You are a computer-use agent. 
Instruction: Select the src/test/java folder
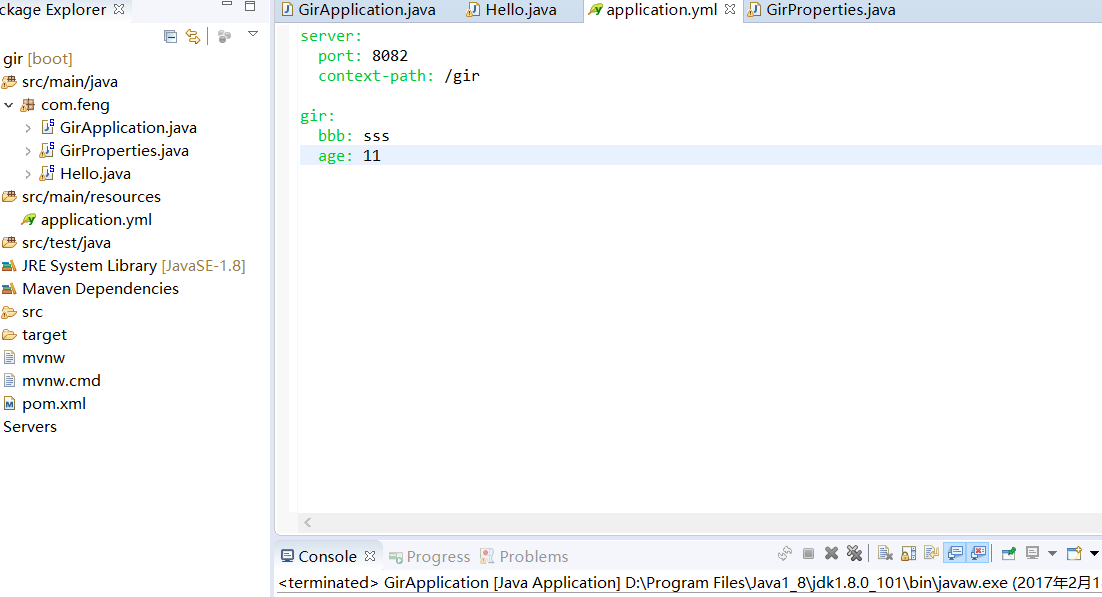pos(66,243)
